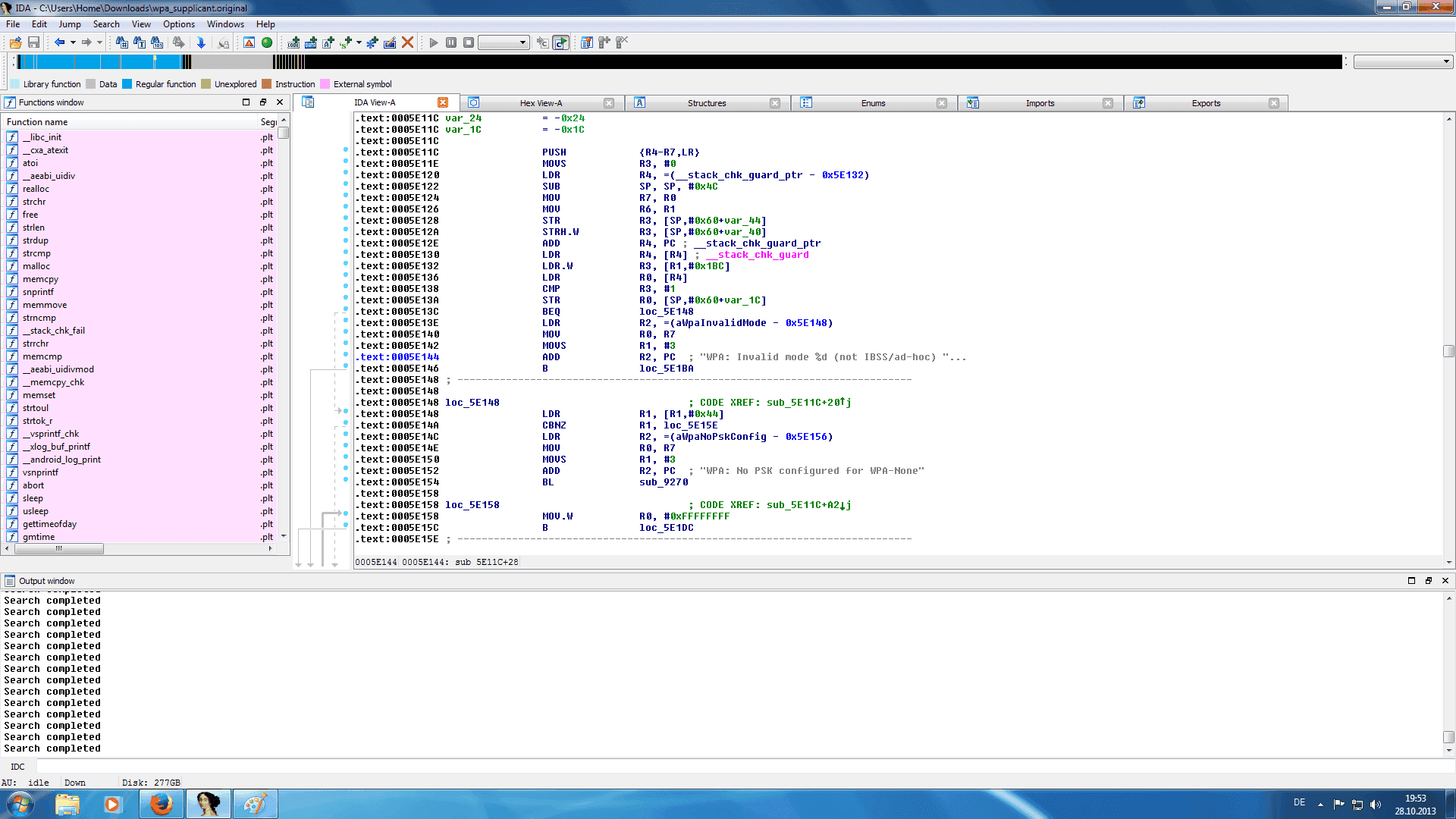The image size is (1456, 819).
Task: Click the Regular function blue legend swatch
Action: [127, 84]
